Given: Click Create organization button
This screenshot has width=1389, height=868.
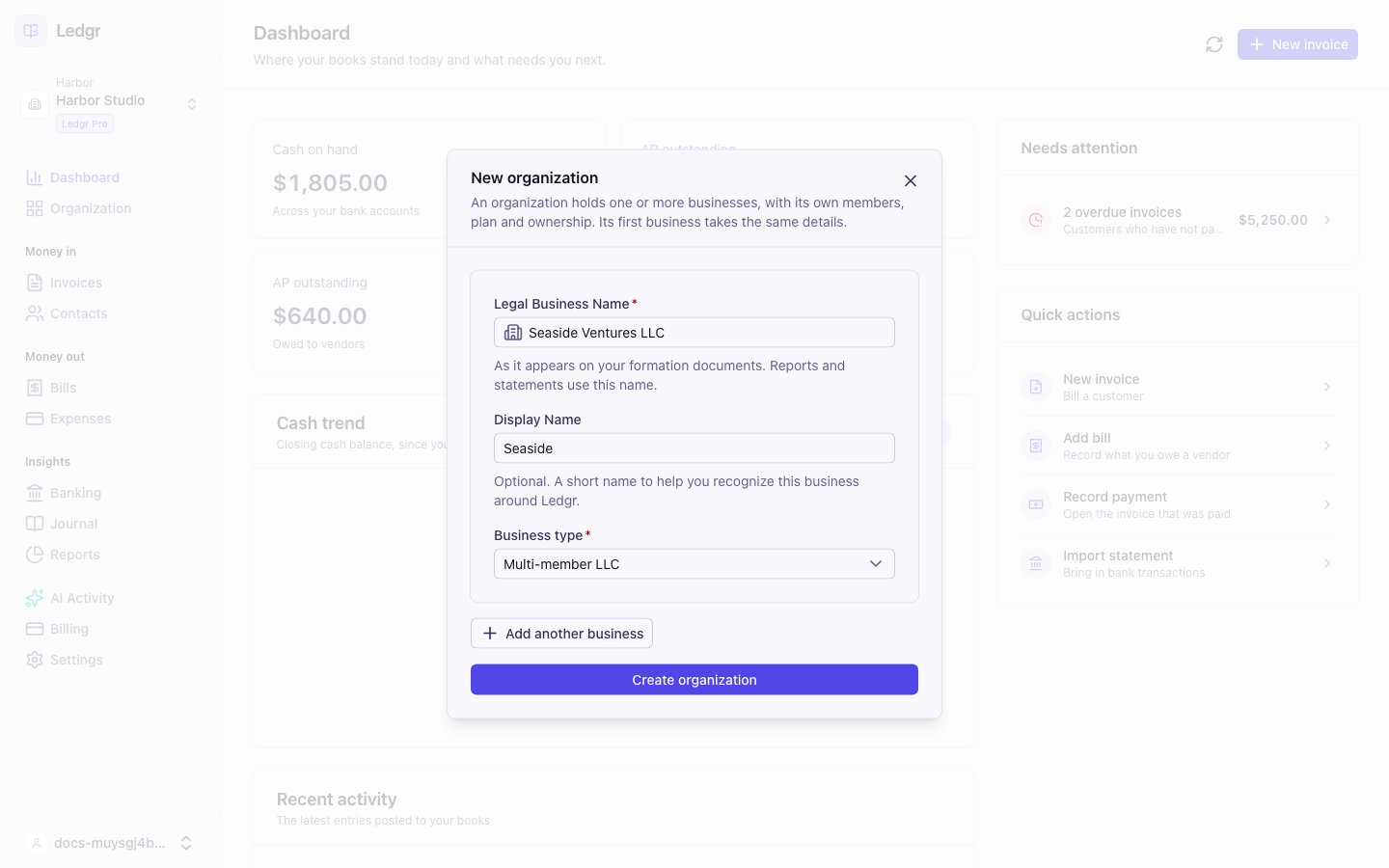Looking at the screenshot, I should tap(694, 680).
